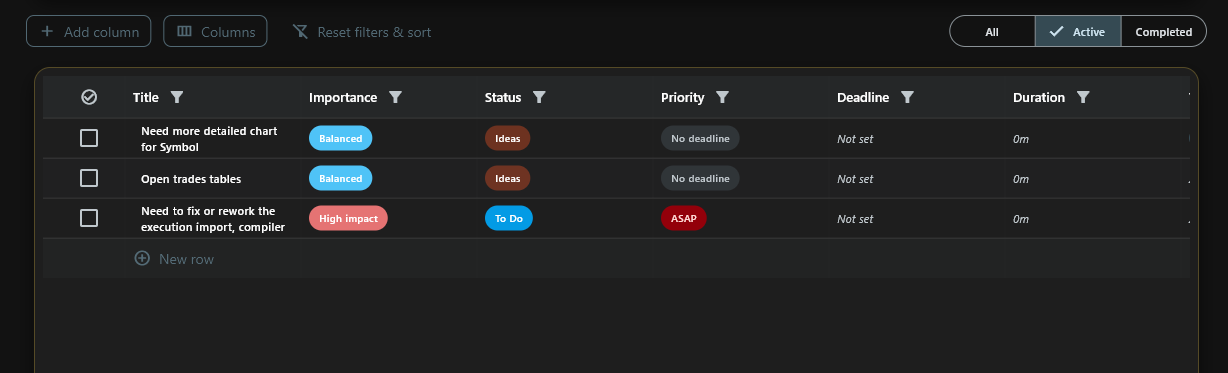
Task: Open Ideas status for Open trades tables
Action: coord(508,178)
